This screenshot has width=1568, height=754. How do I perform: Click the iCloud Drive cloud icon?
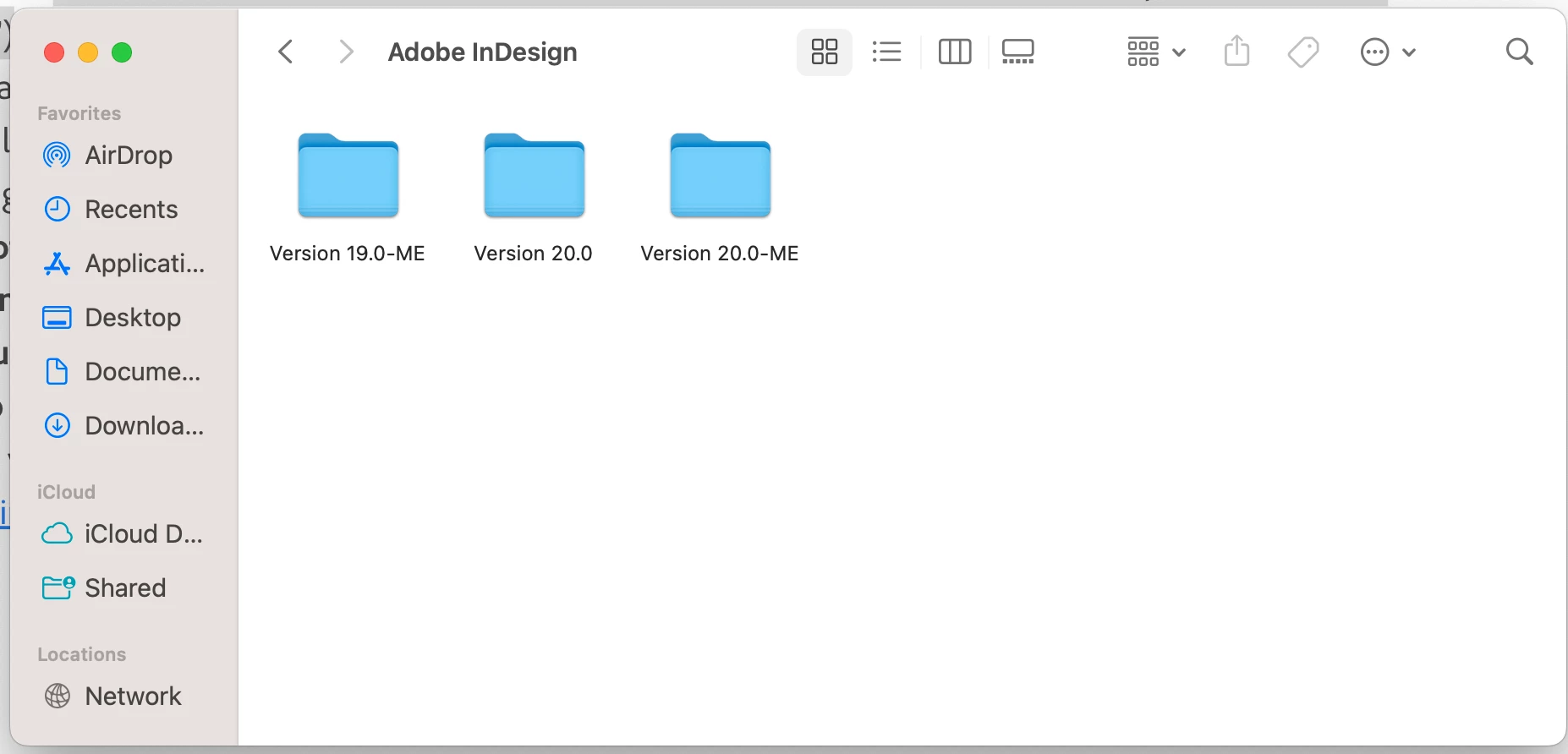click(x=57, y=534)
